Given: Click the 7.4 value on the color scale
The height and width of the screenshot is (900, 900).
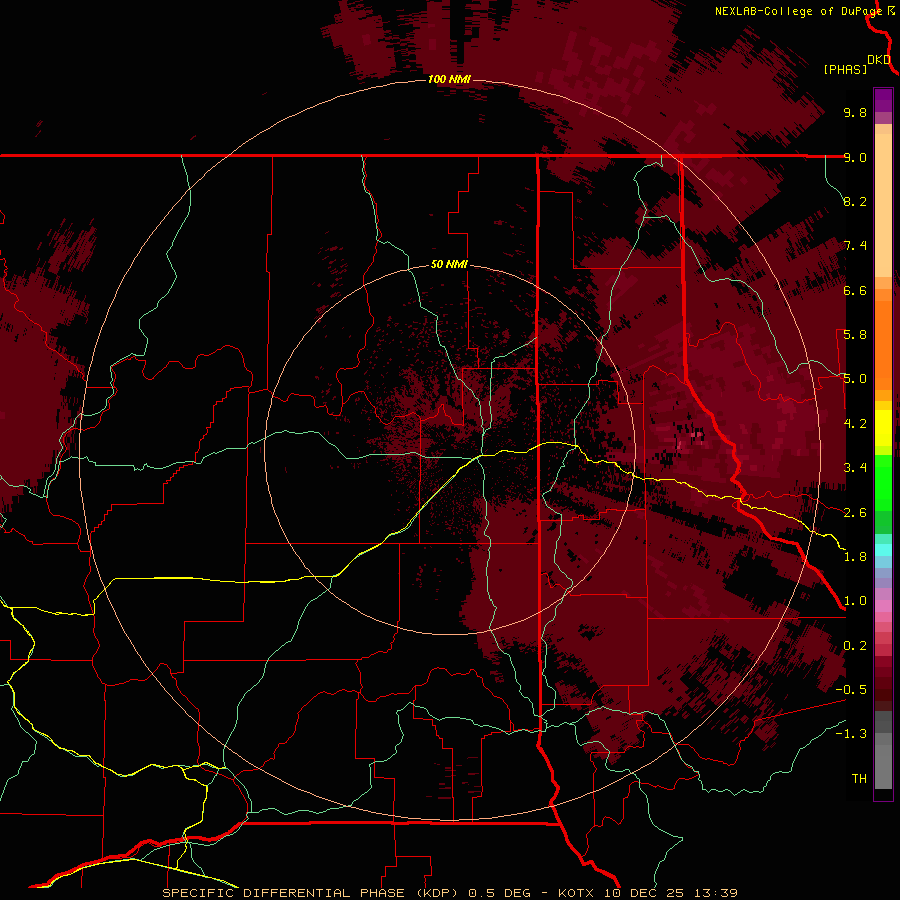Looking at the screenshot, I should pyautogui.click(x=855, y=246).
